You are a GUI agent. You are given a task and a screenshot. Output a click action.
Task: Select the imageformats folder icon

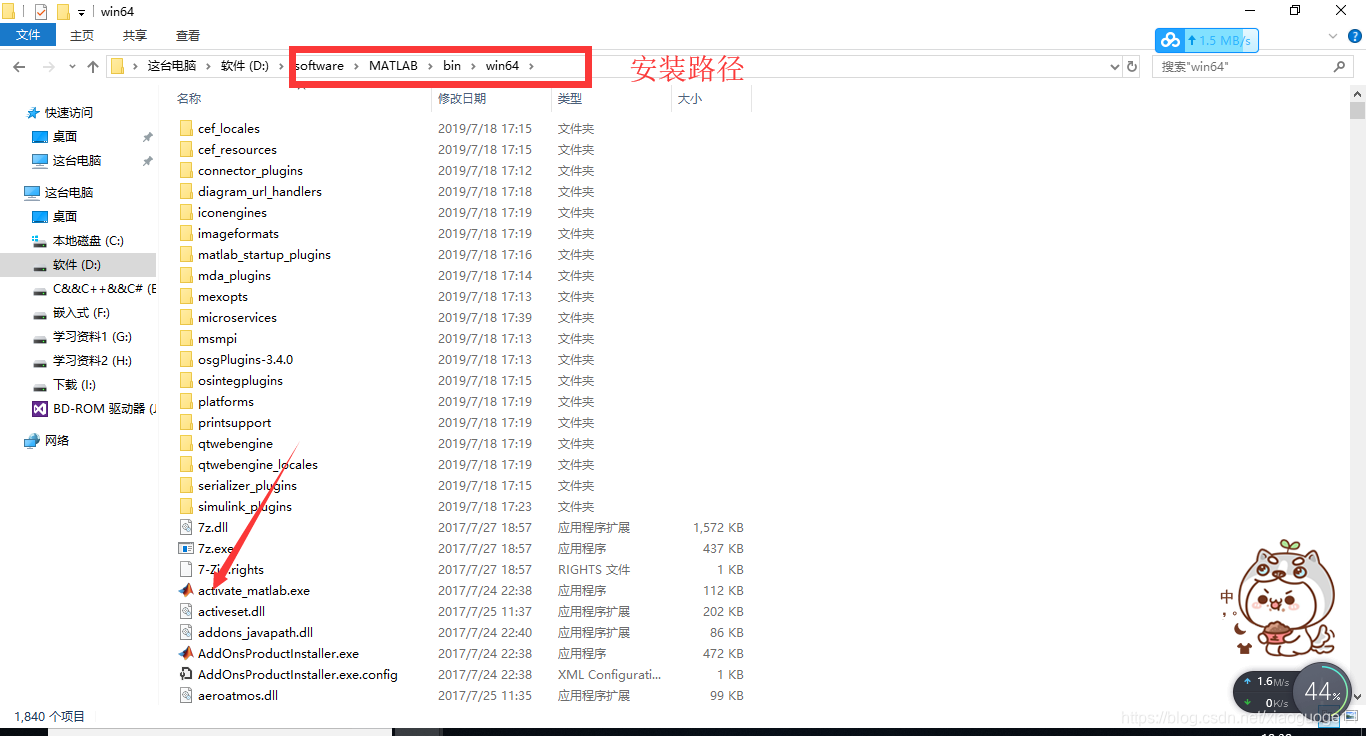(186, 234)
